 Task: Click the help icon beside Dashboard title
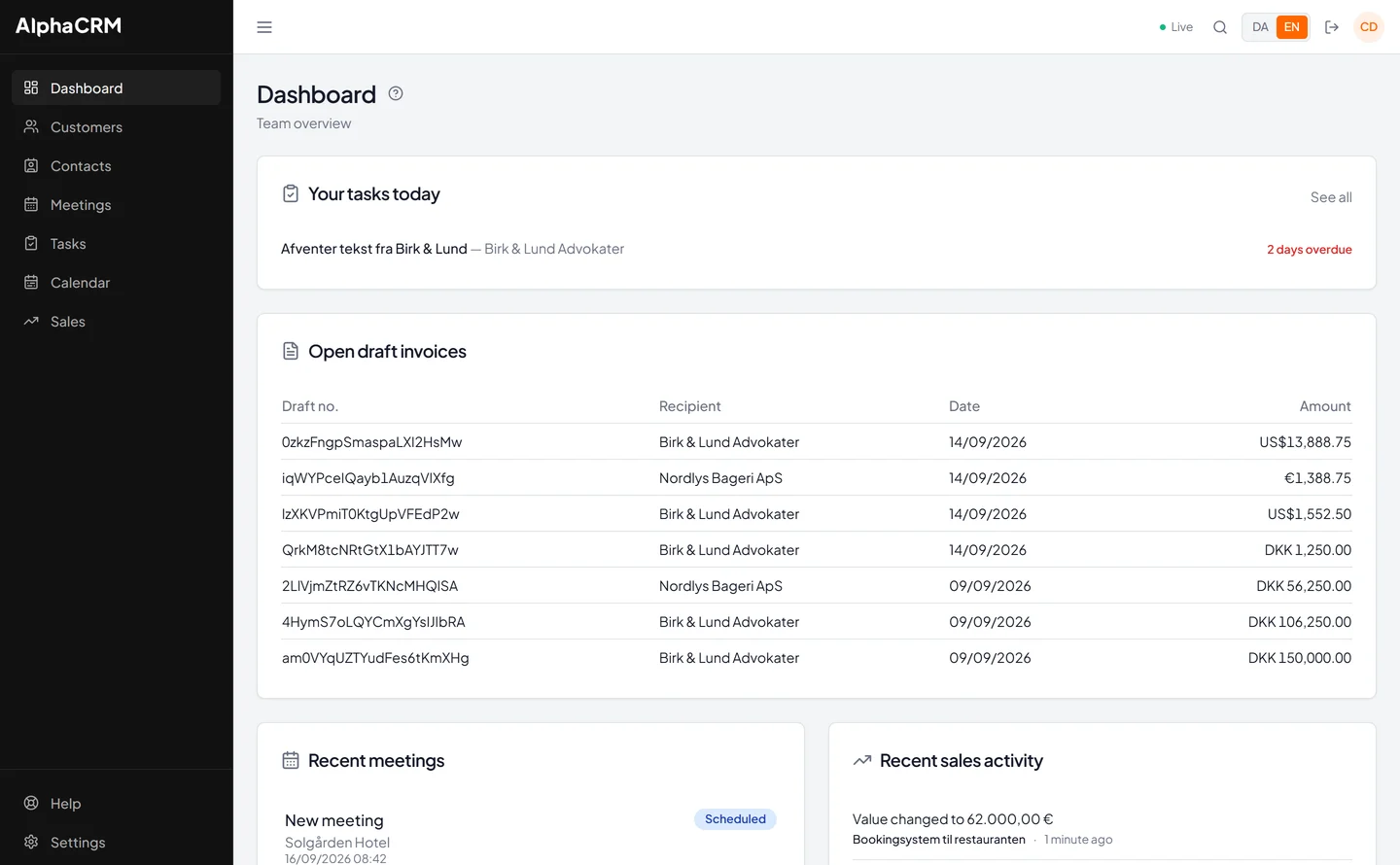pyautogui.click(x=396, y=93)
